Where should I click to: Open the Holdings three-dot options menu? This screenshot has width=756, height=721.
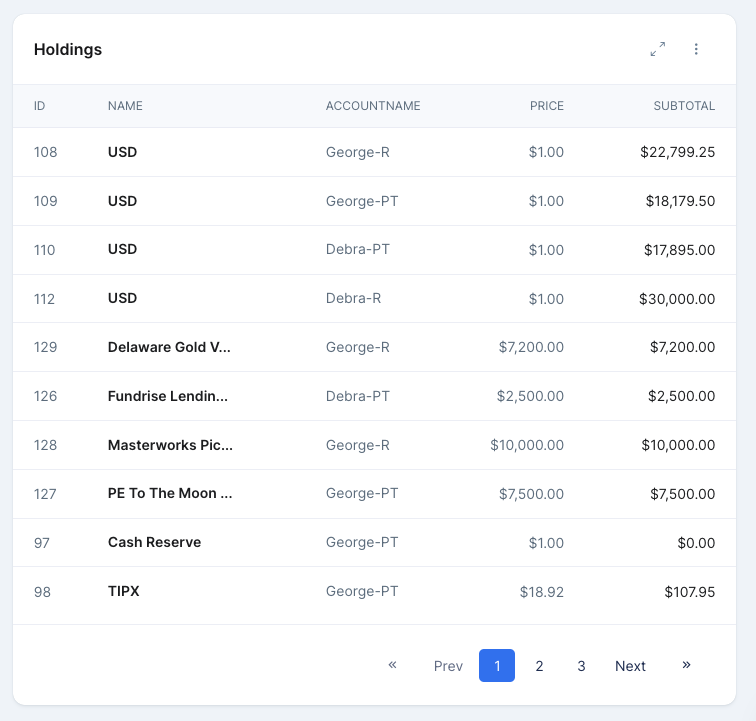(x=696, y=49)
